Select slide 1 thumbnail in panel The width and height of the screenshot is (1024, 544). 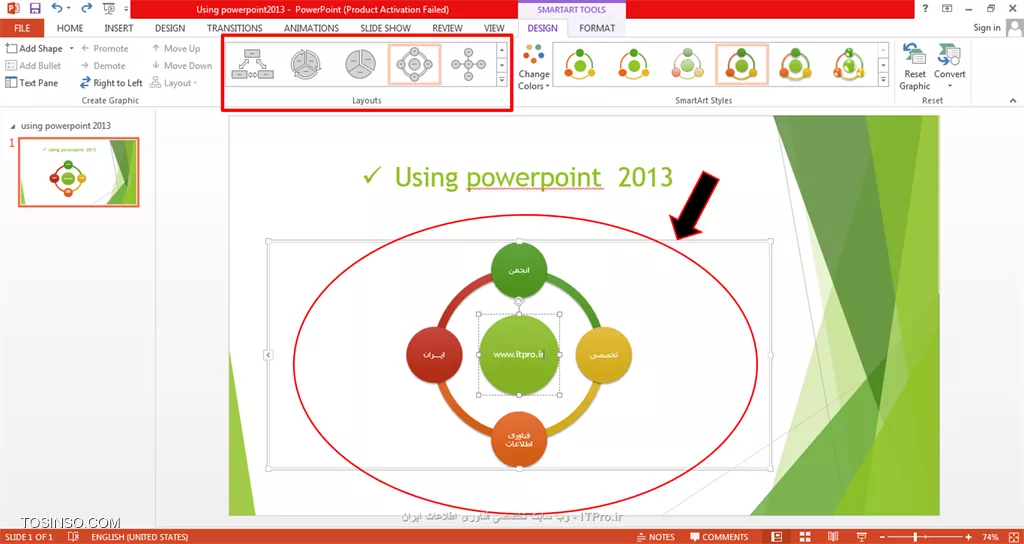[79, 172]
